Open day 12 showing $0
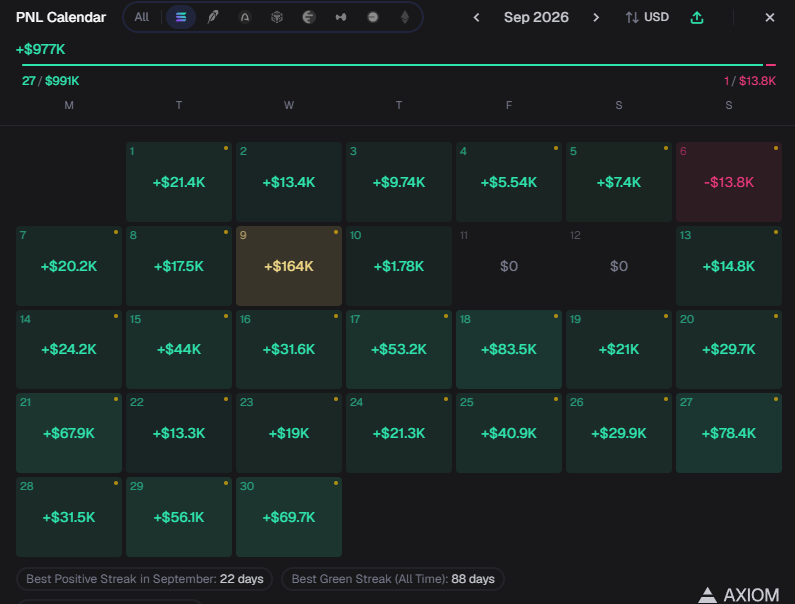 (619, 266)
